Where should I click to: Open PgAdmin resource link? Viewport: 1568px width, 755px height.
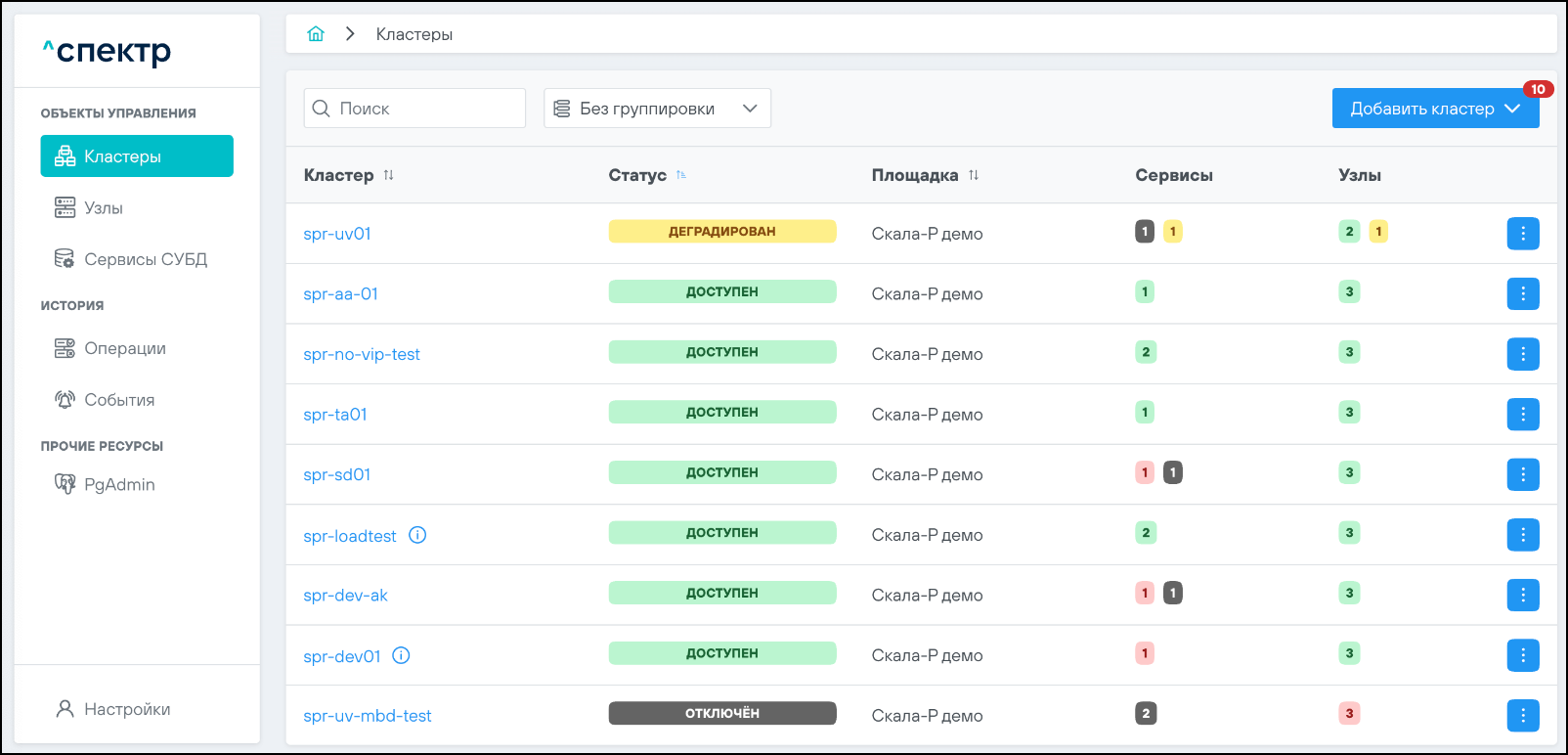pos(119,484)
